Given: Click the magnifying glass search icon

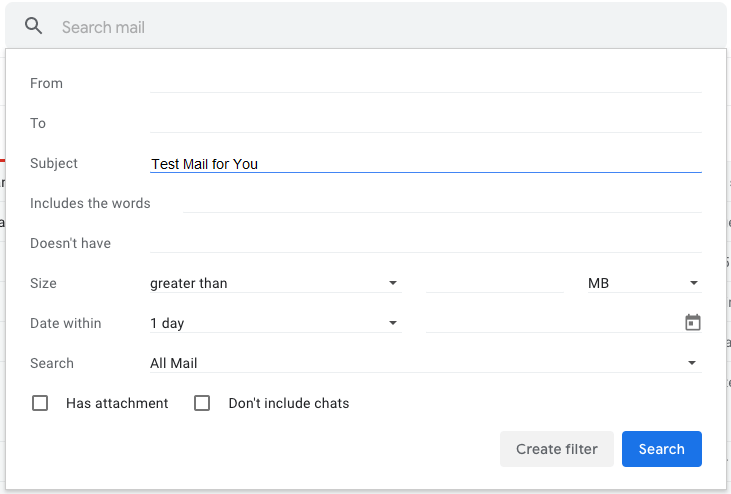Looking at the screenshot, I should point(34,26).
